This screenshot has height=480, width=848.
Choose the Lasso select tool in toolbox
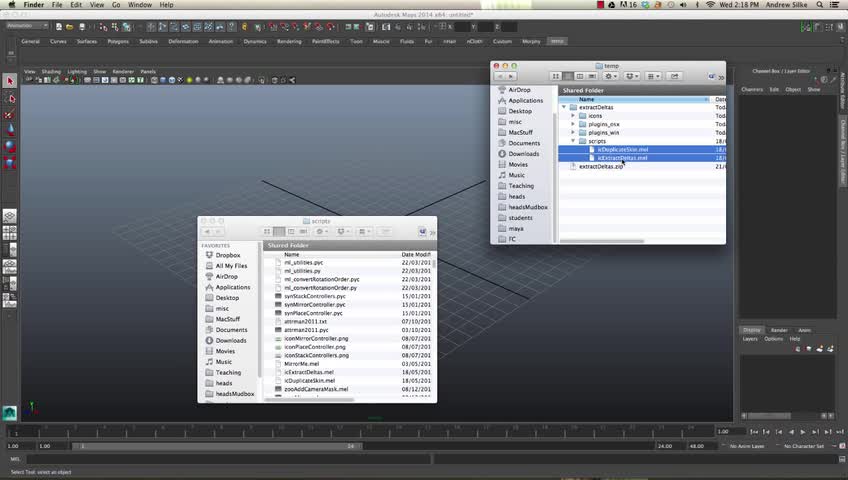tap(10, 98)
